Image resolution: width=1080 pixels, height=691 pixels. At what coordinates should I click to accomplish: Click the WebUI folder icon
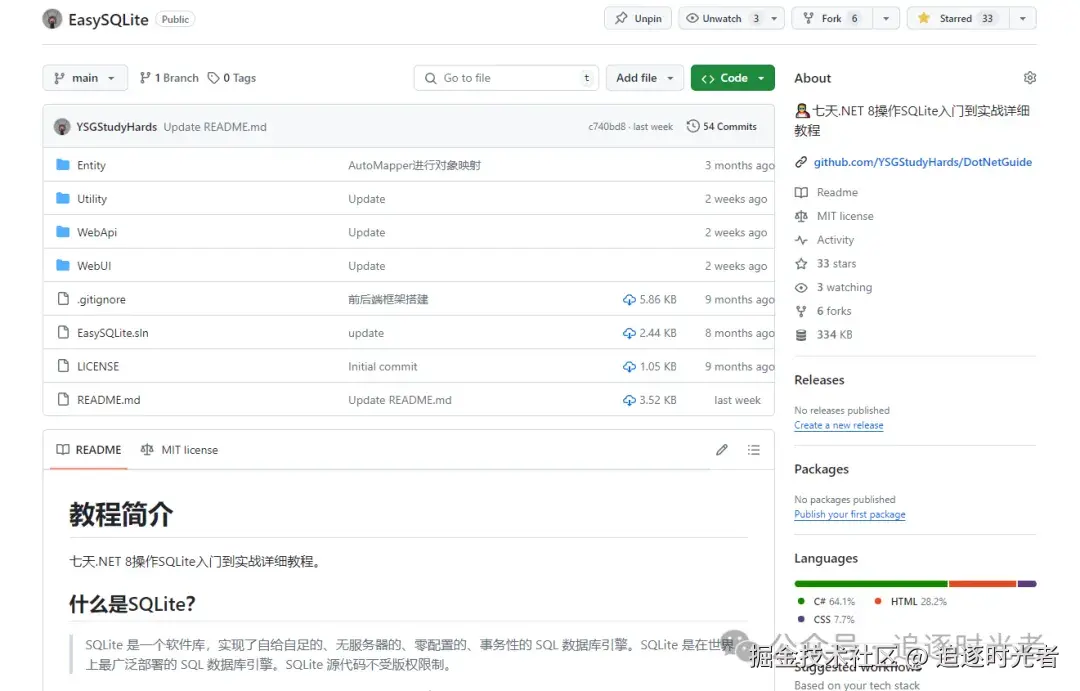(x=63, y=265)
